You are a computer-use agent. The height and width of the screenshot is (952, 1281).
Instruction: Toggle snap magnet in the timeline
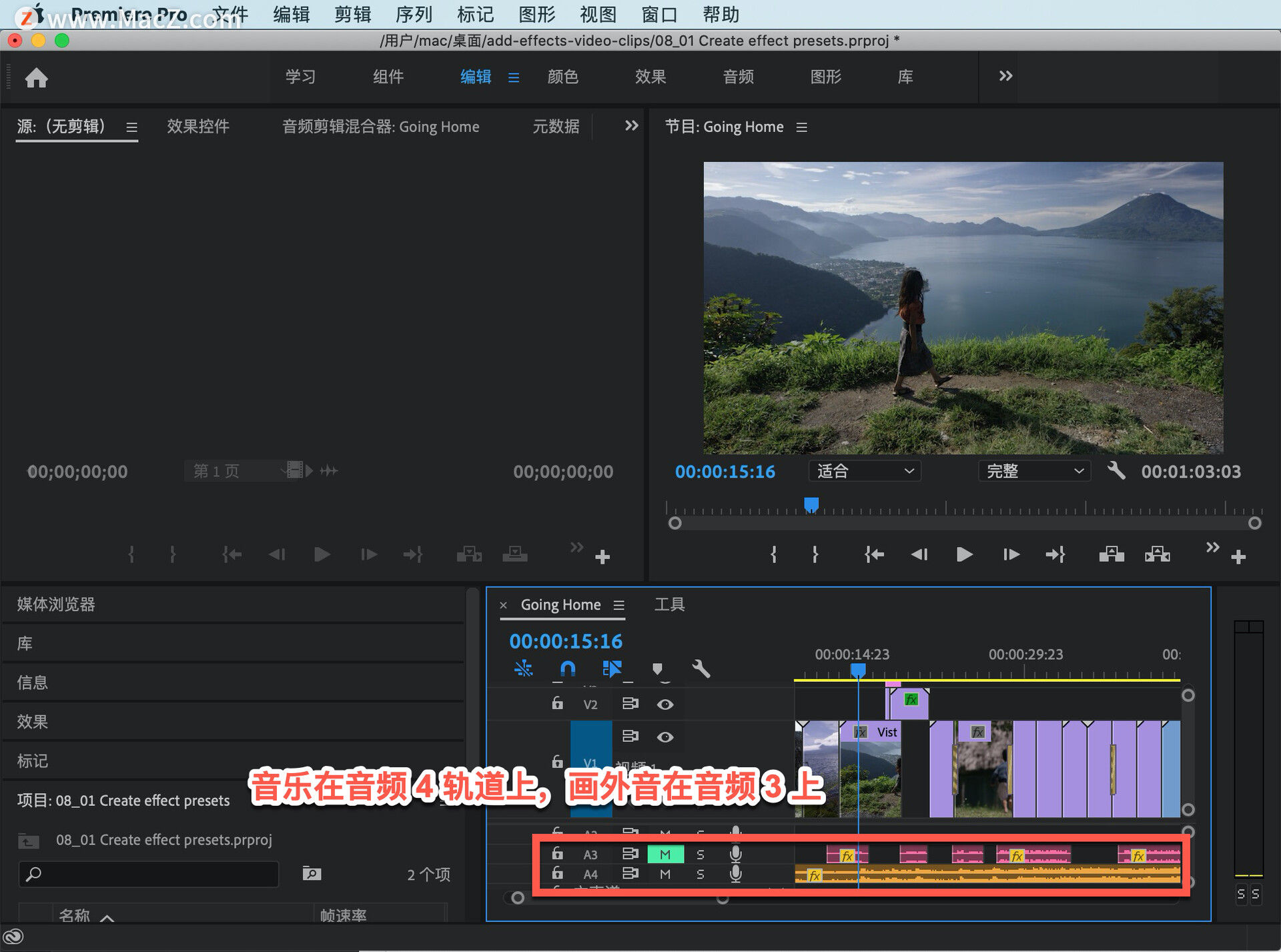click(x=567, y=668)
